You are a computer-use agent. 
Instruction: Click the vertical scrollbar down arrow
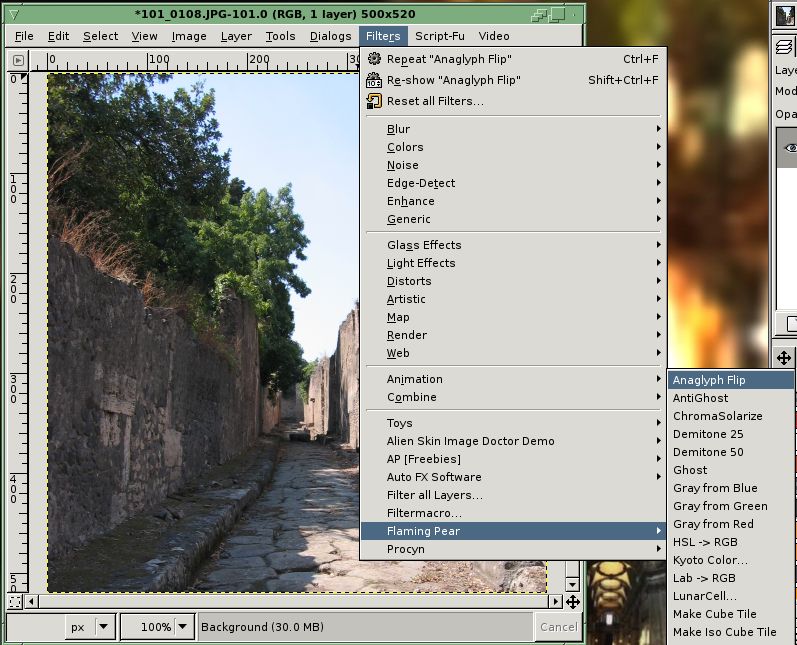click(572, 585)
